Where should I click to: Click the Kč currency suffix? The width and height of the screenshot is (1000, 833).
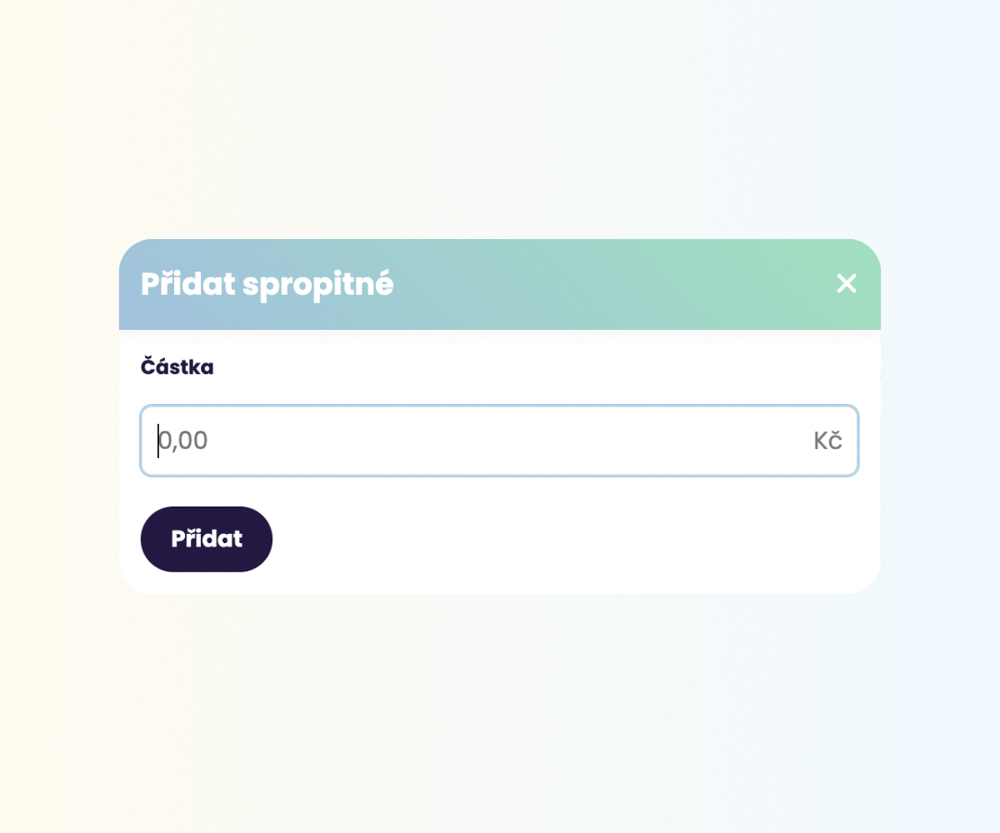click(827, 441)
